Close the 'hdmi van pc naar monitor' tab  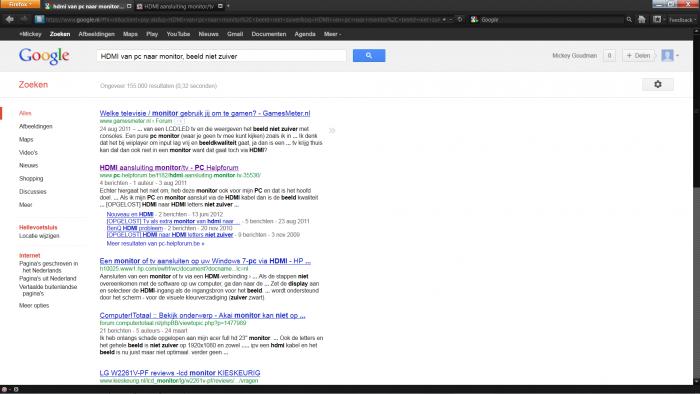point(129,6)
